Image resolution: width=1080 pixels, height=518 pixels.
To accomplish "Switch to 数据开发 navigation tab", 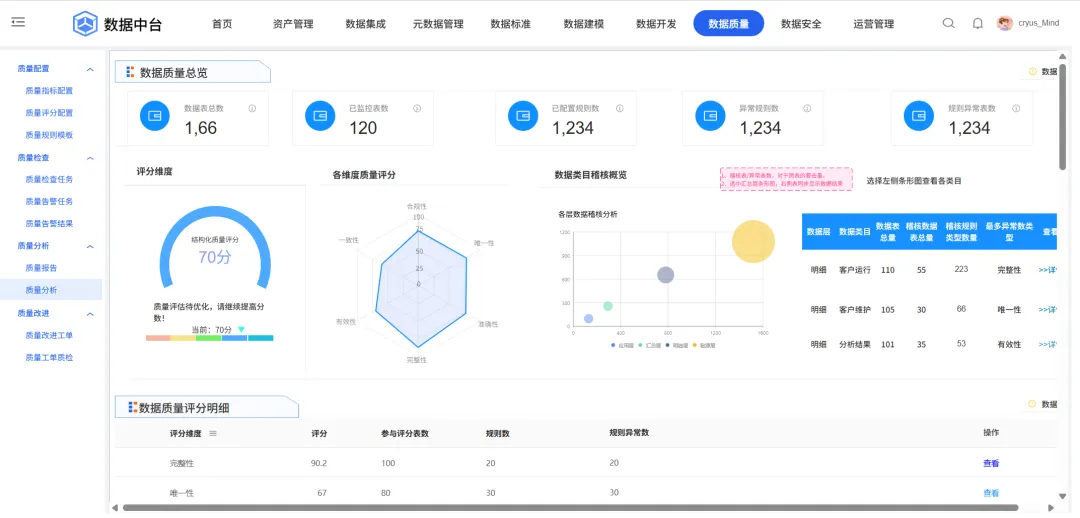I will point(656,24).
